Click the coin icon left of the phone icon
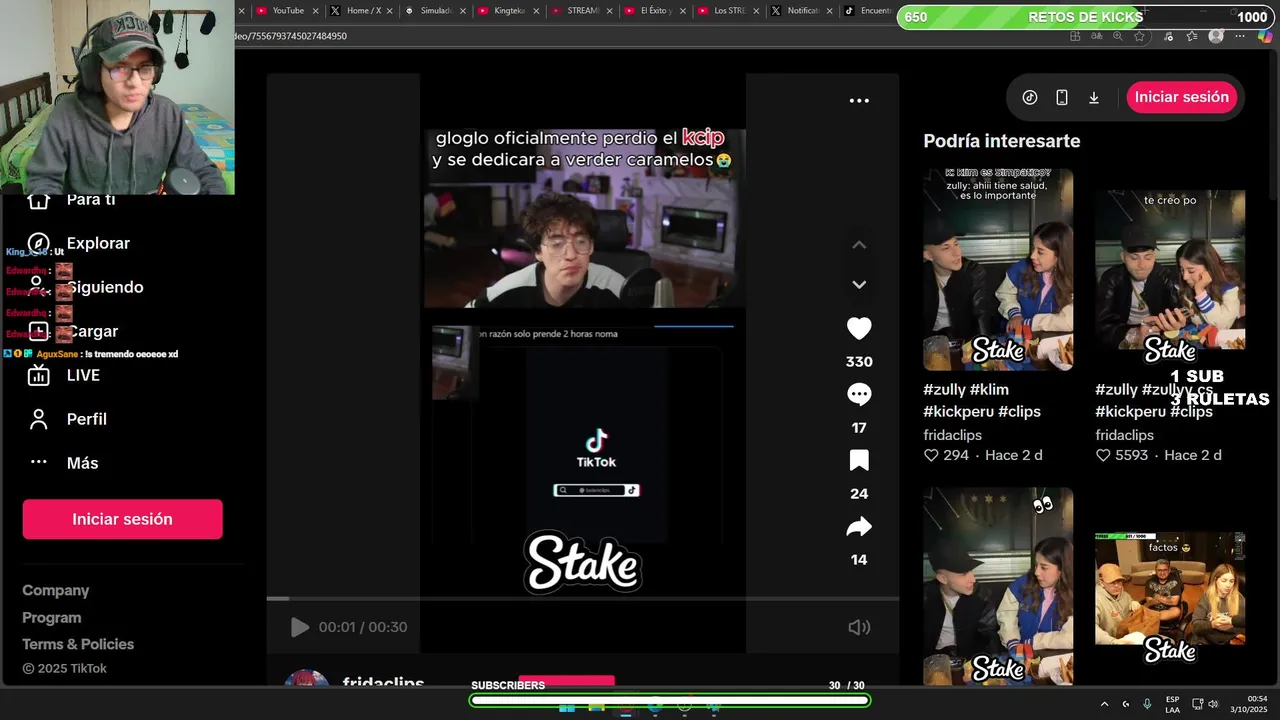The image size is (1280, 720). click(1030, 97)
